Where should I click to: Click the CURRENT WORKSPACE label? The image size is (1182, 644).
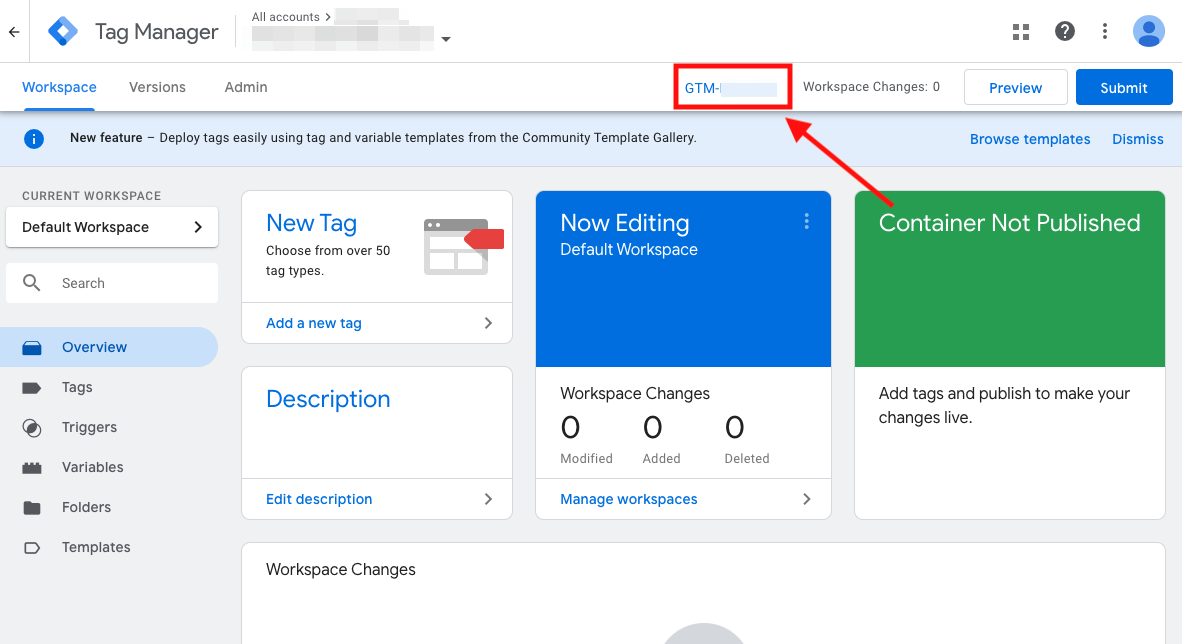[x=91, y=196]
